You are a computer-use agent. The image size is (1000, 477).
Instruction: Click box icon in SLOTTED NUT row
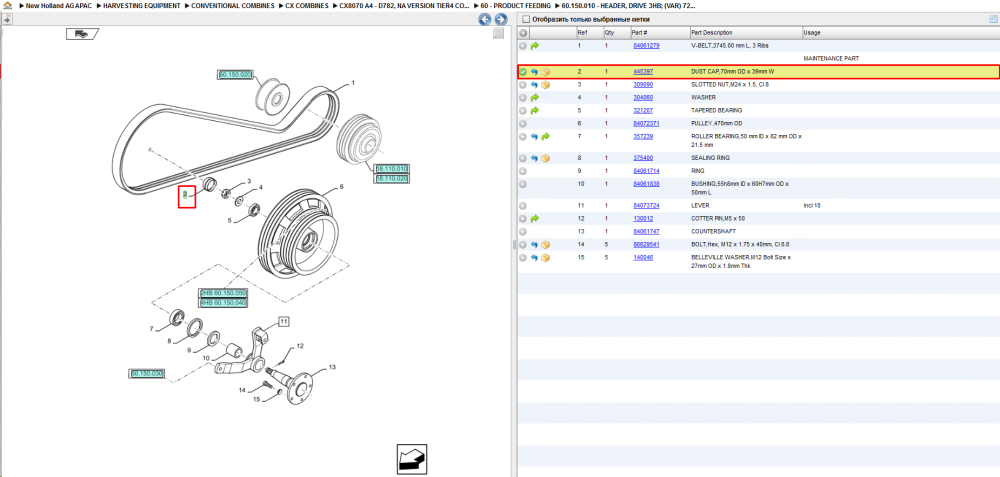tap(545, 85)
